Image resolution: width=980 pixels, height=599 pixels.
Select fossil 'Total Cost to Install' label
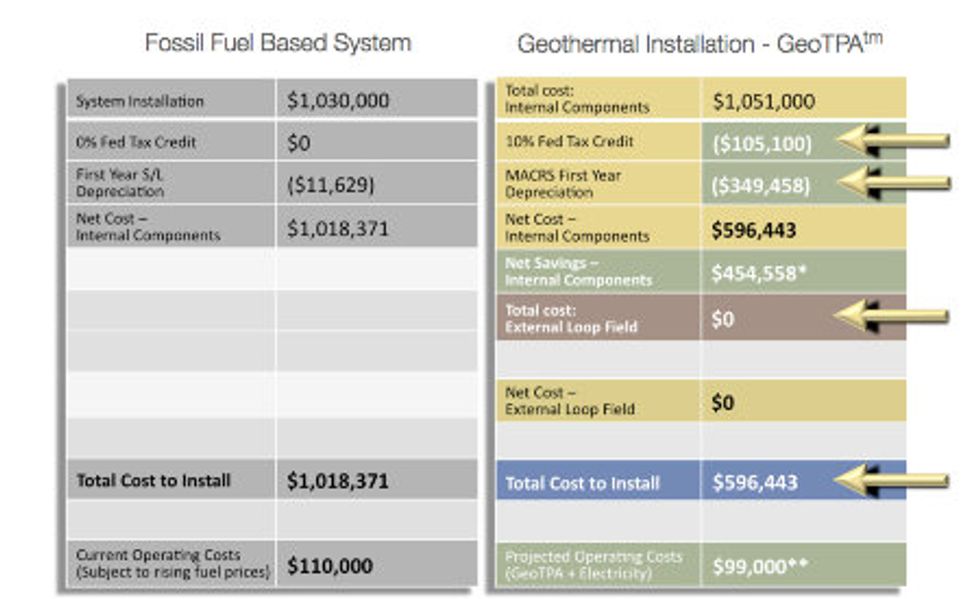[x=154, y=481]
